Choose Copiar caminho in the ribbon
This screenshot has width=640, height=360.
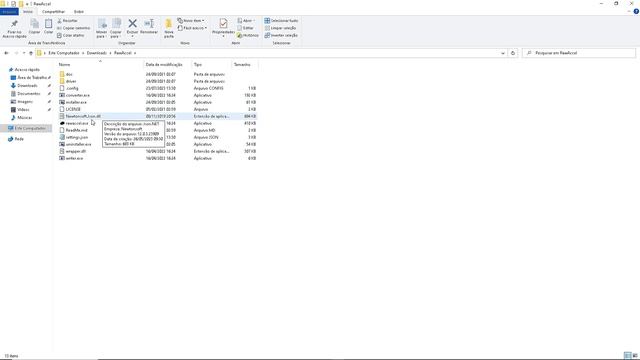(73, 28)
